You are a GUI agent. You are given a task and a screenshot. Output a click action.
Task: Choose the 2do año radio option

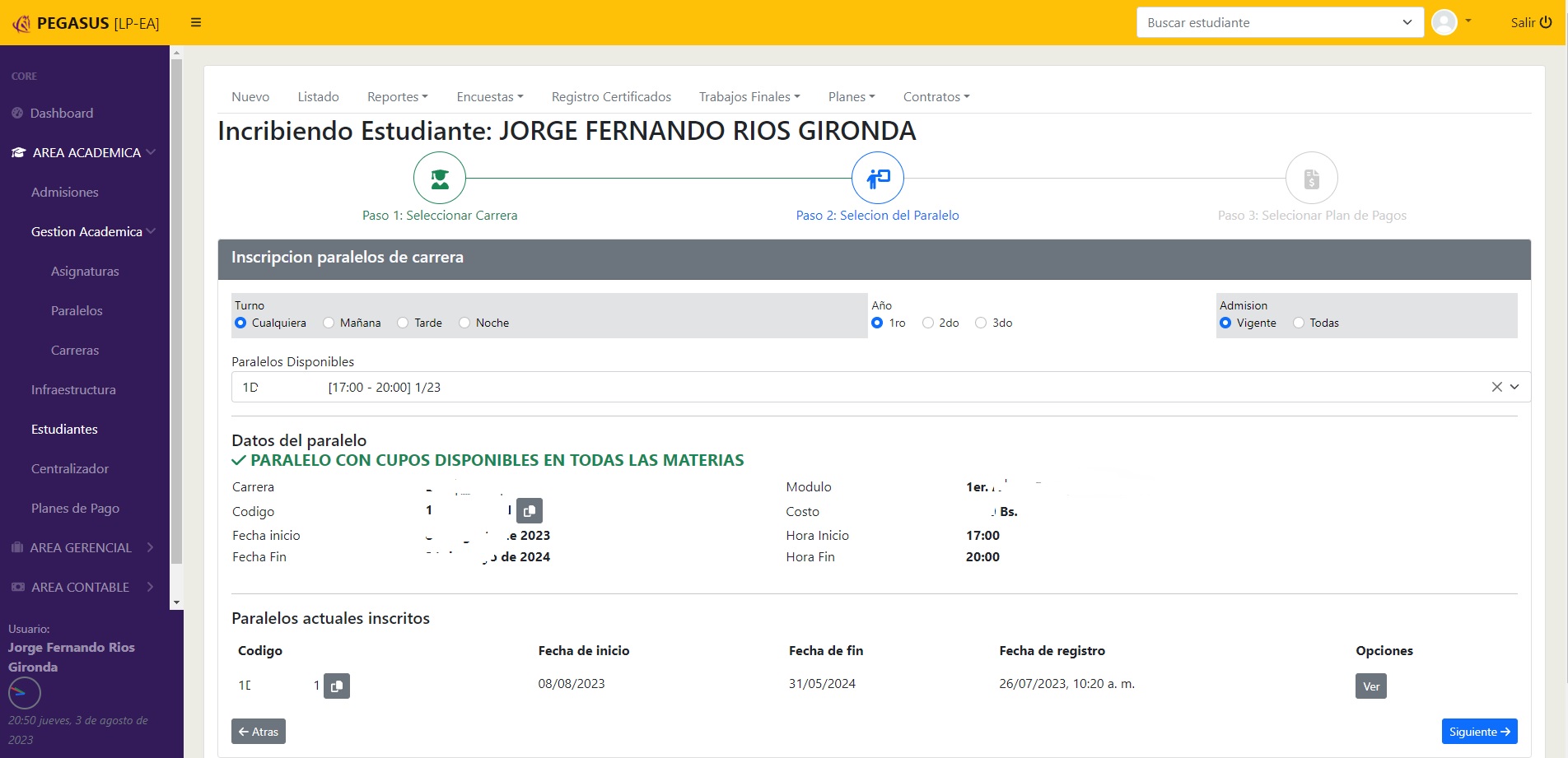(x=928, y=323)
